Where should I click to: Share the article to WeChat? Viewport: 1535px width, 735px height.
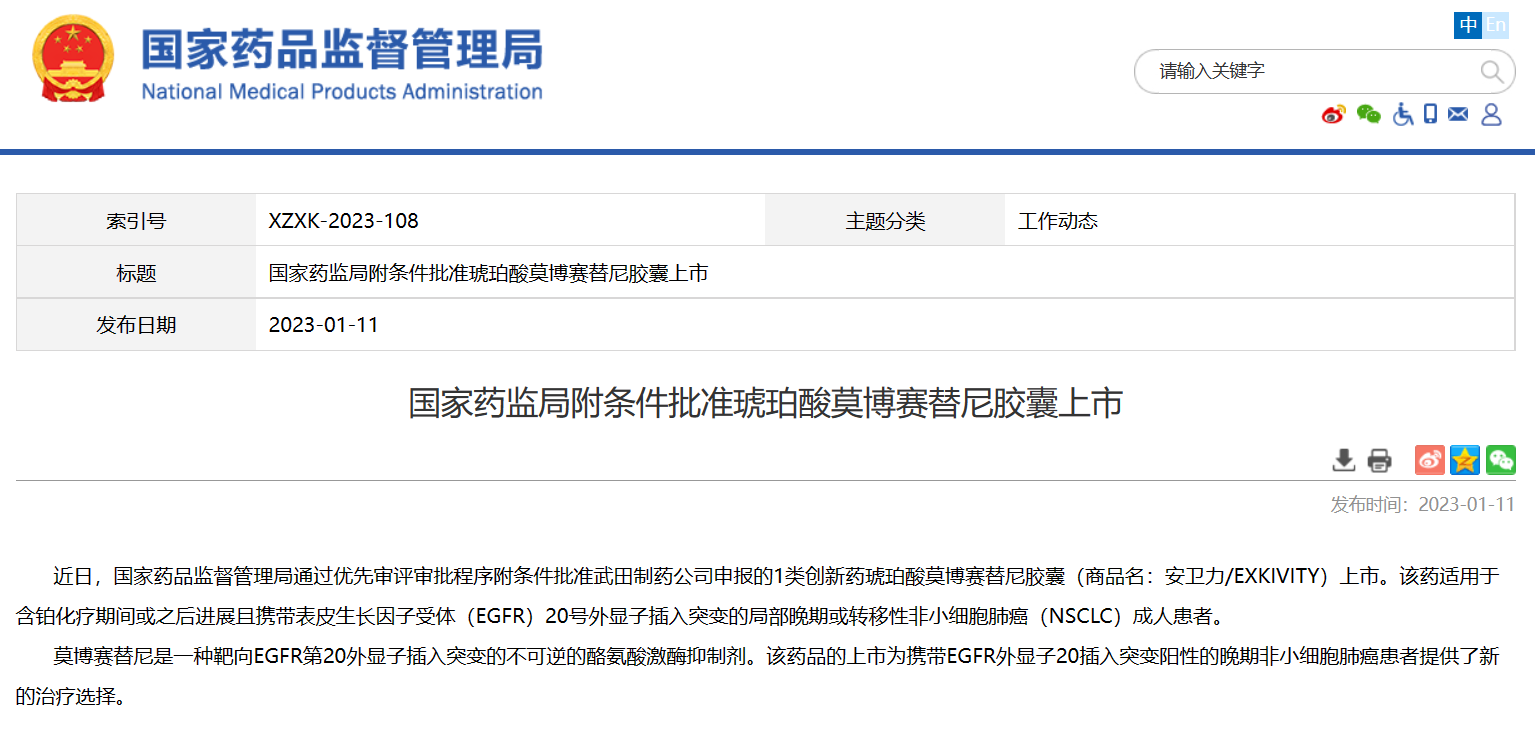point(1501,460)
